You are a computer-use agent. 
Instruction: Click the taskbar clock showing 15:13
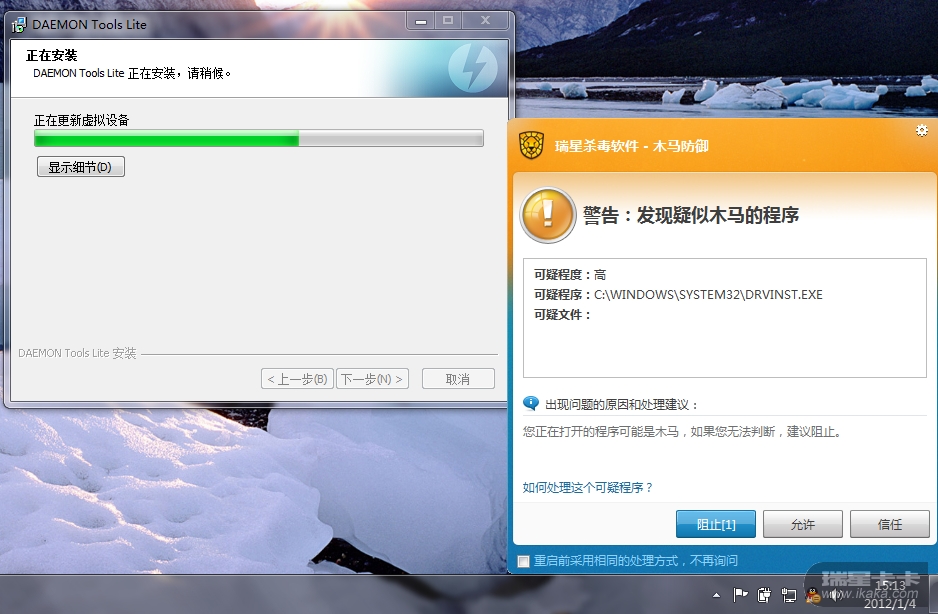[x=890, y=594]
